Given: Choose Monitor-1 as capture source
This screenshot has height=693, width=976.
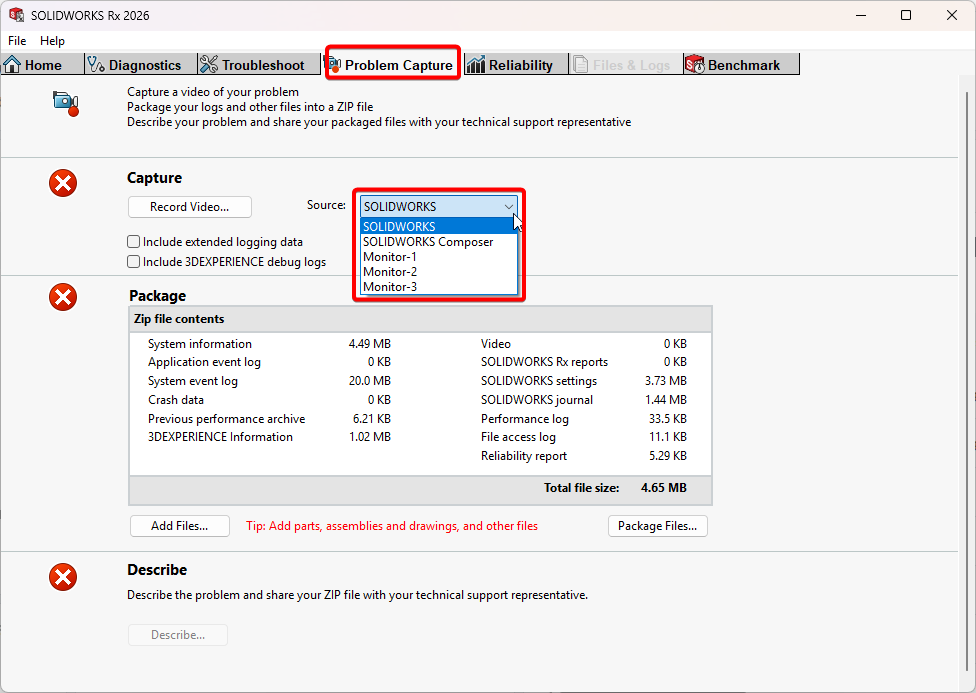Looking at the screenshot, I should pos(439,257).
